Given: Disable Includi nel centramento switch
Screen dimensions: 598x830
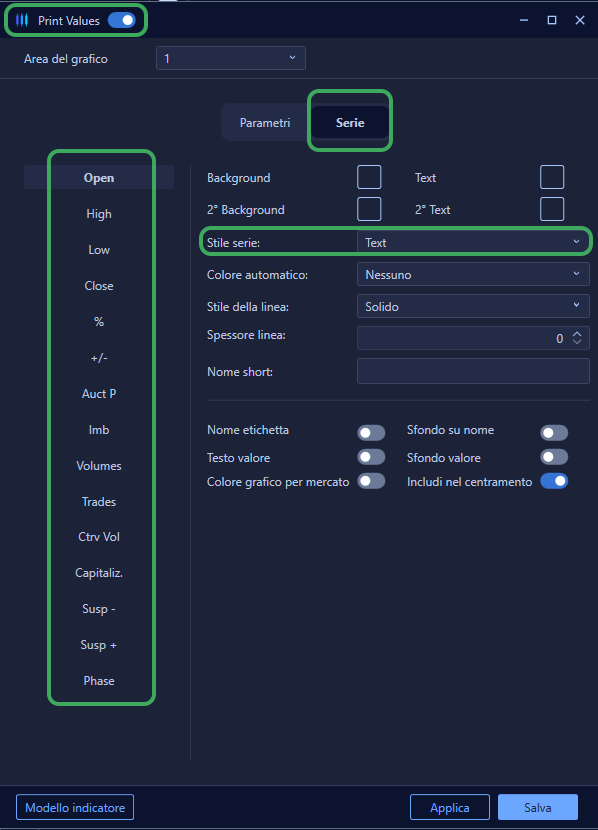Looking at the screenshot, I should (x=554, y=481).
